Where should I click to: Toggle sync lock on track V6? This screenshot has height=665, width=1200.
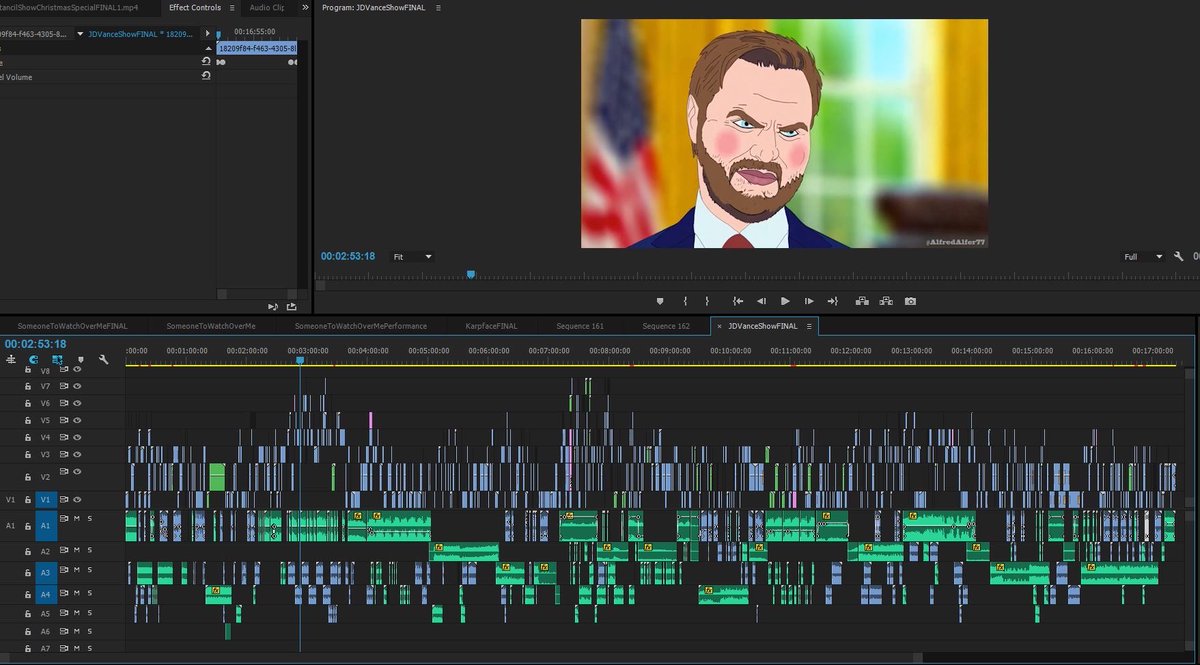coord(64,403)
